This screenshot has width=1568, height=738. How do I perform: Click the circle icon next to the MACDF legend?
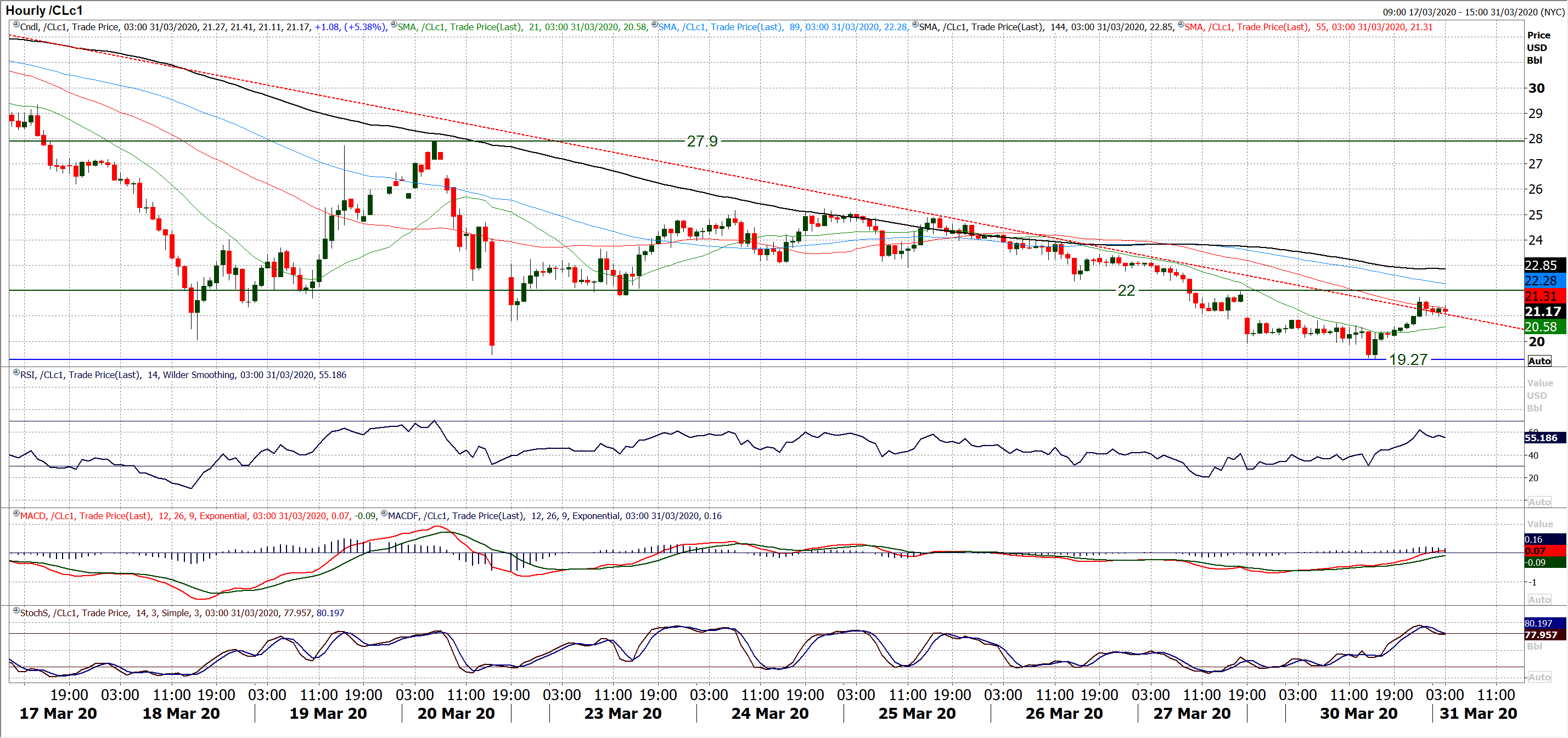coord(384,514)
